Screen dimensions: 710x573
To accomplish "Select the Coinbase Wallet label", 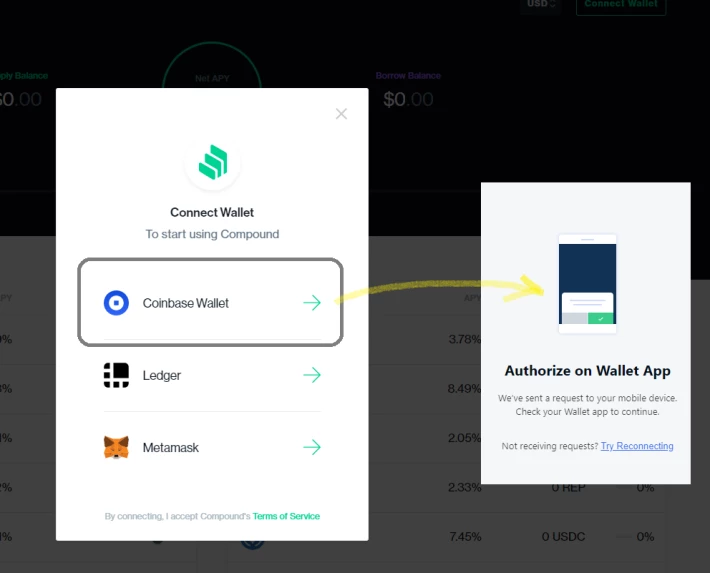I will coord(186,303).
